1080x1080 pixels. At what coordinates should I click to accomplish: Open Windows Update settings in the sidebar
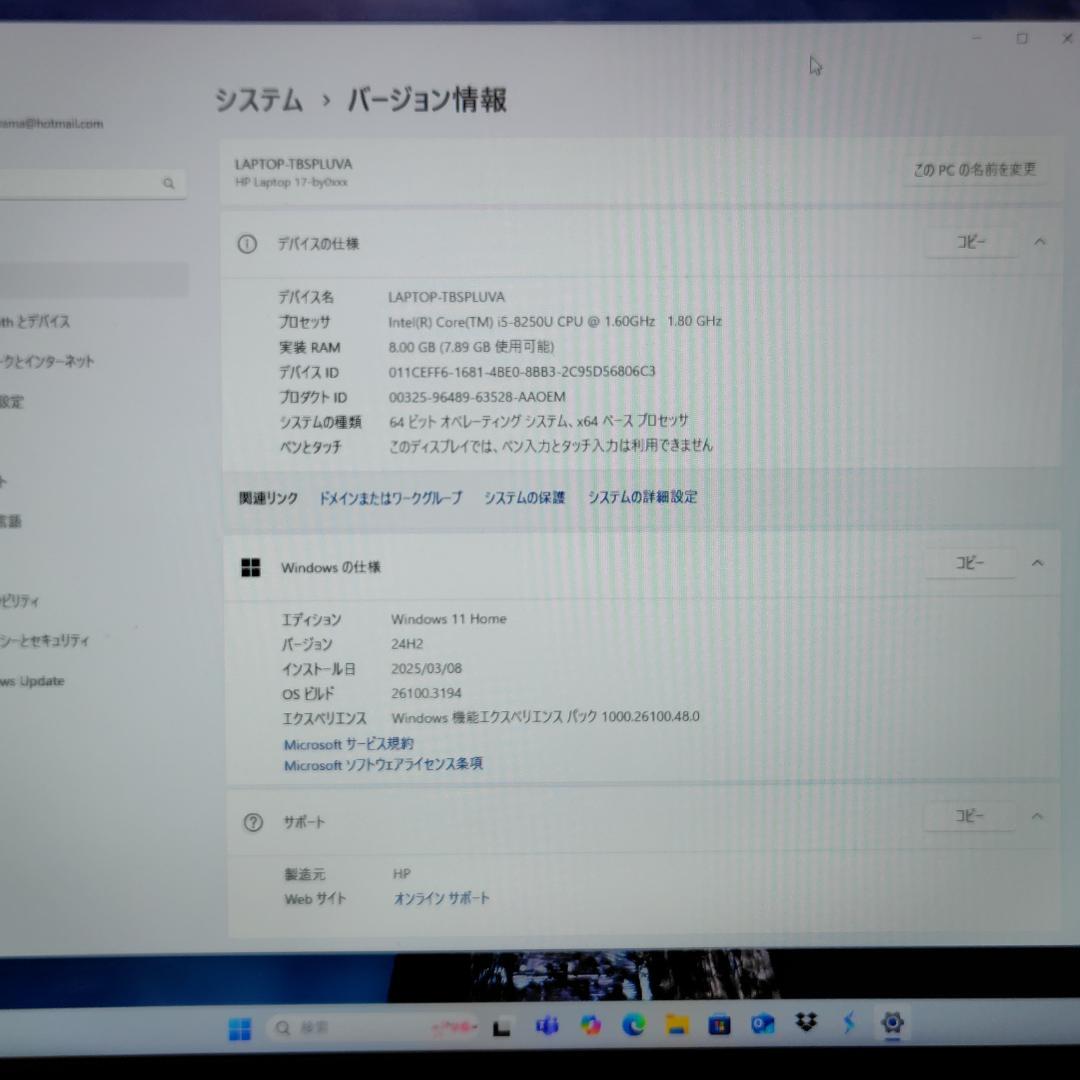pyautogui.click(x=32, y=681)
